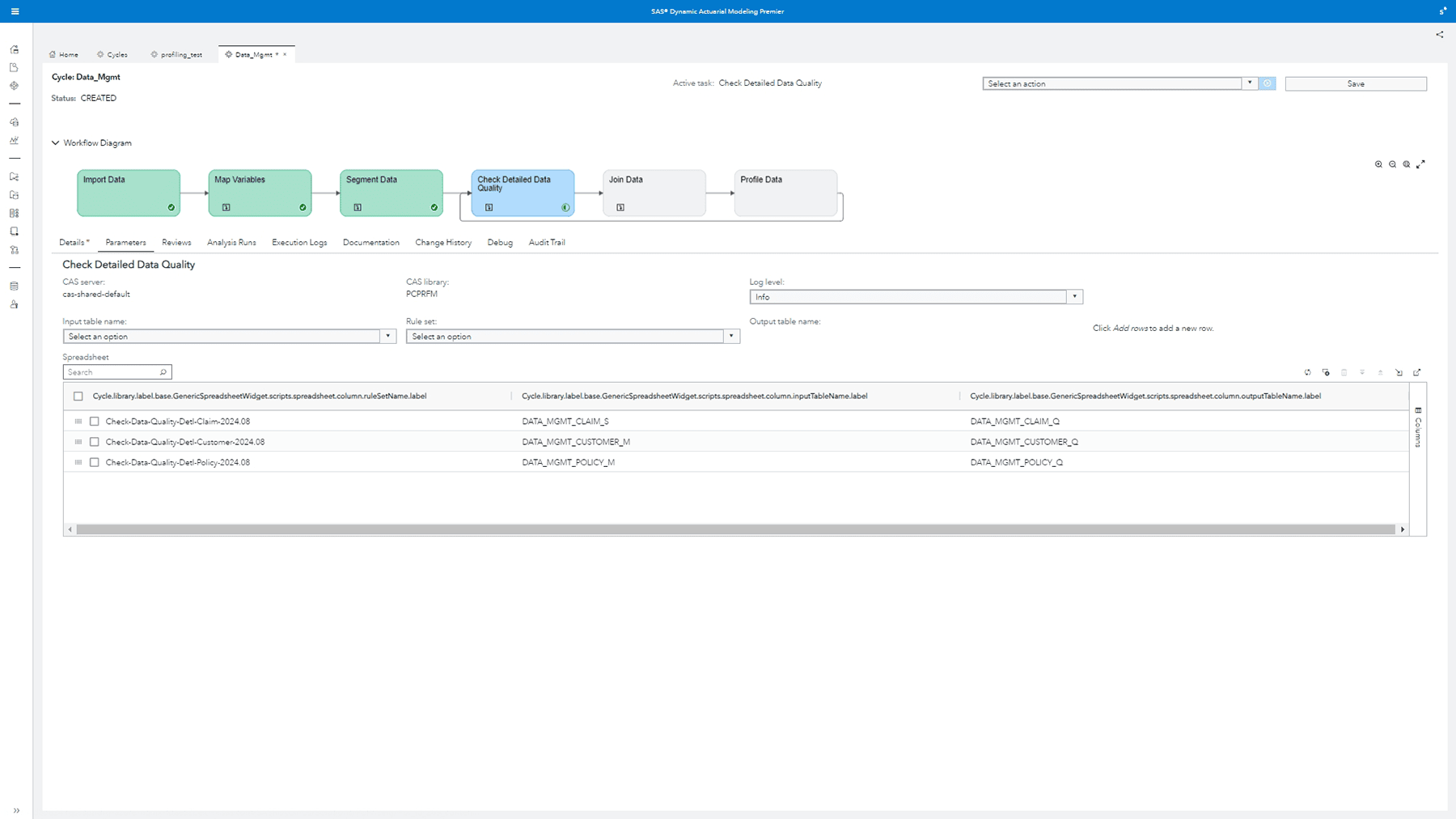This screenshot has height=819, width=1456.
Task: Click spreadsheet move rows up icon
Action: click(1381, 372)
